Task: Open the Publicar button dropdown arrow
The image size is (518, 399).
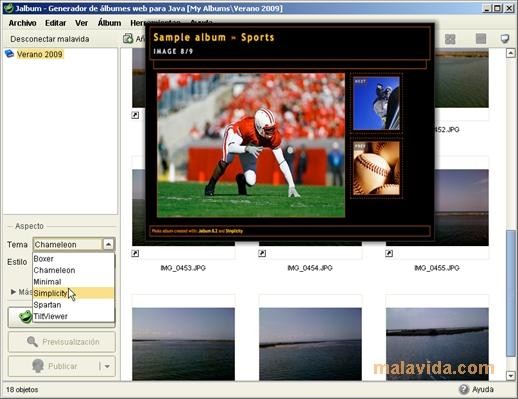Action: tap(107, 366)
